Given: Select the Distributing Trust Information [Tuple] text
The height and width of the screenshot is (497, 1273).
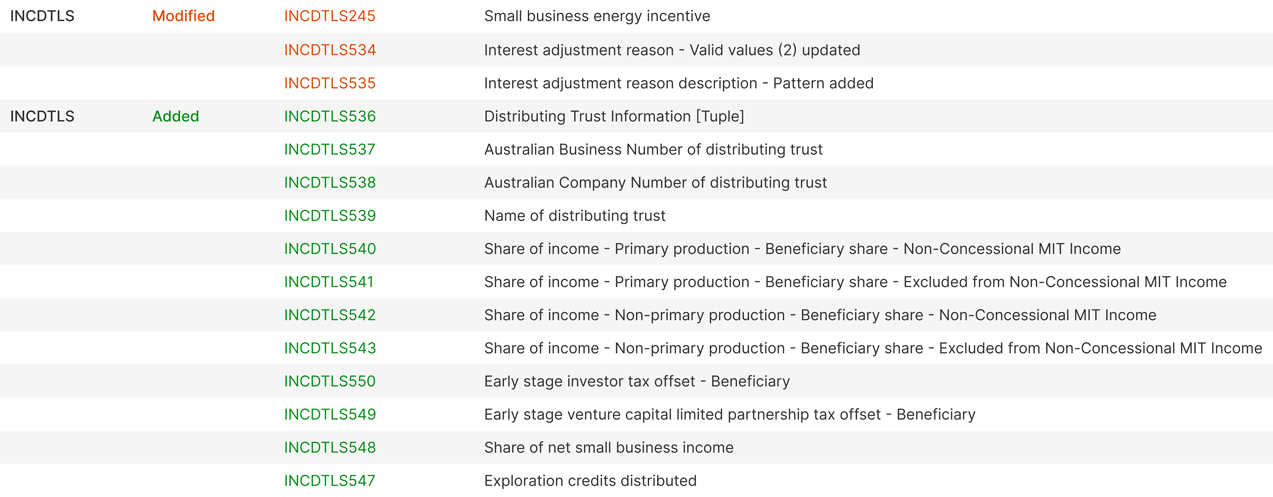Looking at the screenshot, I should [x=614, y=116].
